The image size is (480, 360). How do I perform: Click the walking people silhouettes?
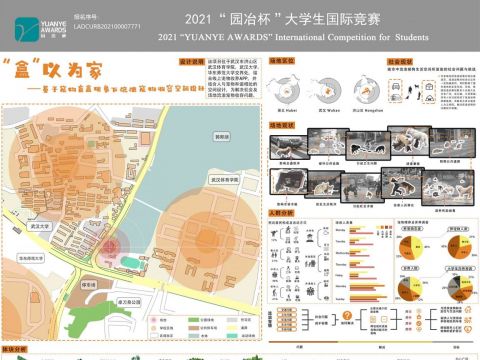[x=413, y=92]
